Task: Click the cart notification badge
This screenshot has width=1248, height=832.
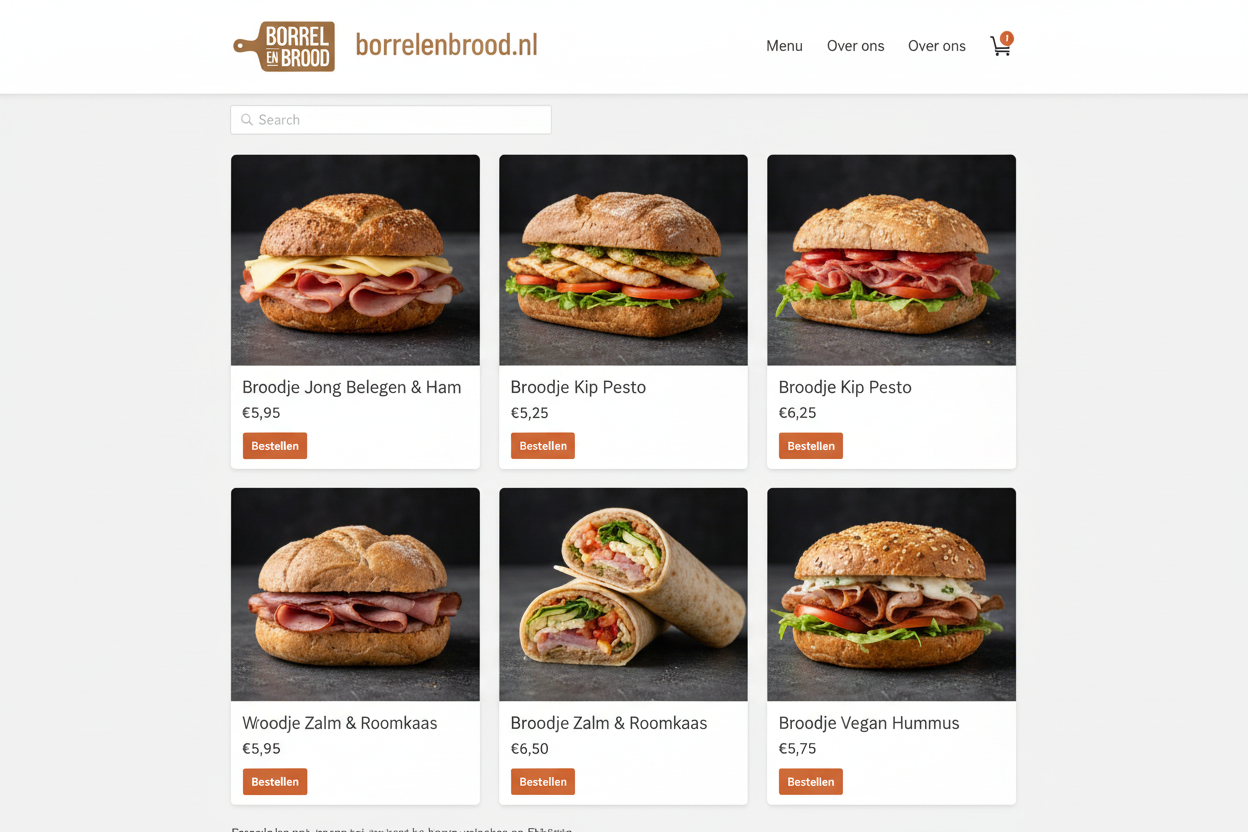Action: pyautogui.click(x=1007, y=38)
